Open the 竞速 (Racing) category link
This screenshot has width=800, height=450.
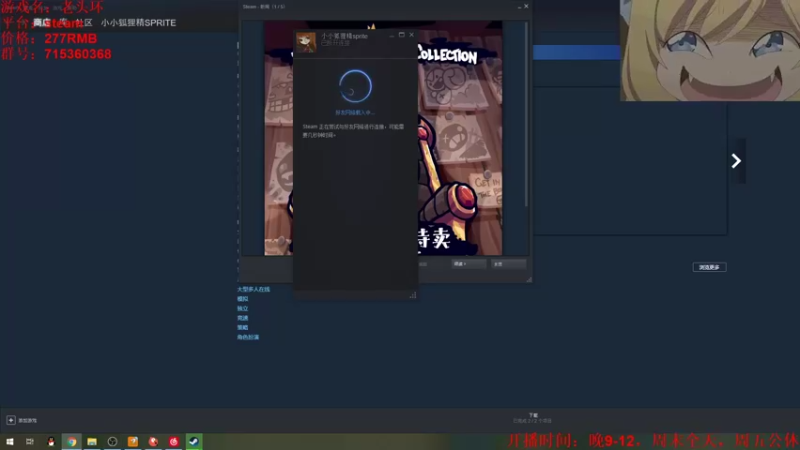point(242,318)
